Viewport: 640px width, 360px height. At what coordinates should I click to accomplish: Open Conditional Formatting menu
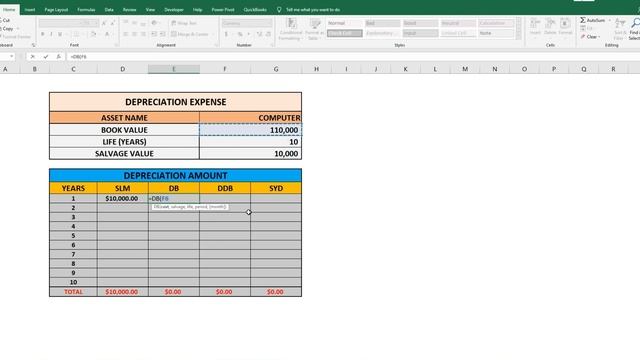290,29
